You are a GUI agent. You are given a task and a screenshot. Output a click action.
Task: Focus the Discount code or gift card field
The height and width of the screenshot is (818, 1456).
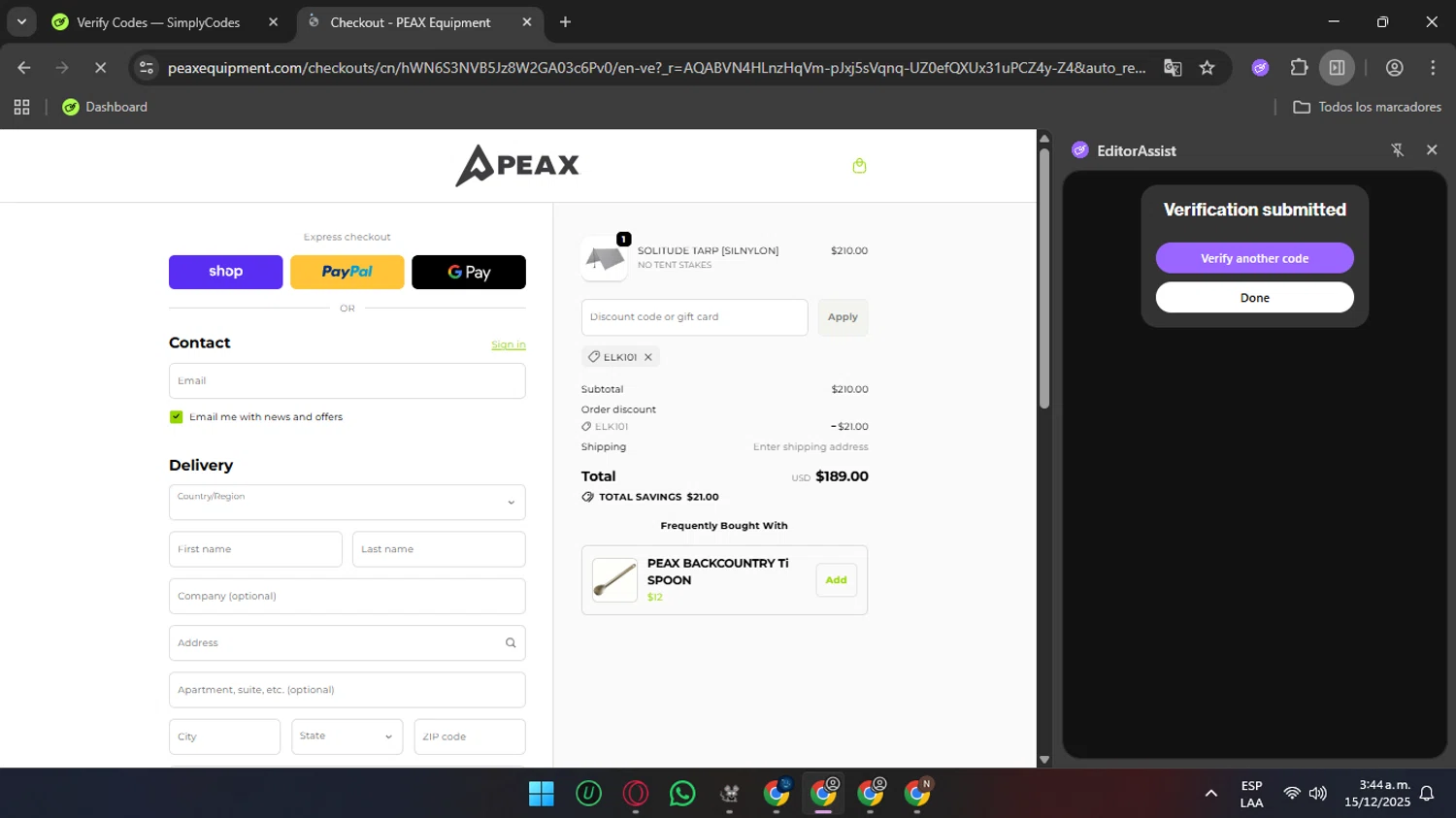(x=694, y=317)
